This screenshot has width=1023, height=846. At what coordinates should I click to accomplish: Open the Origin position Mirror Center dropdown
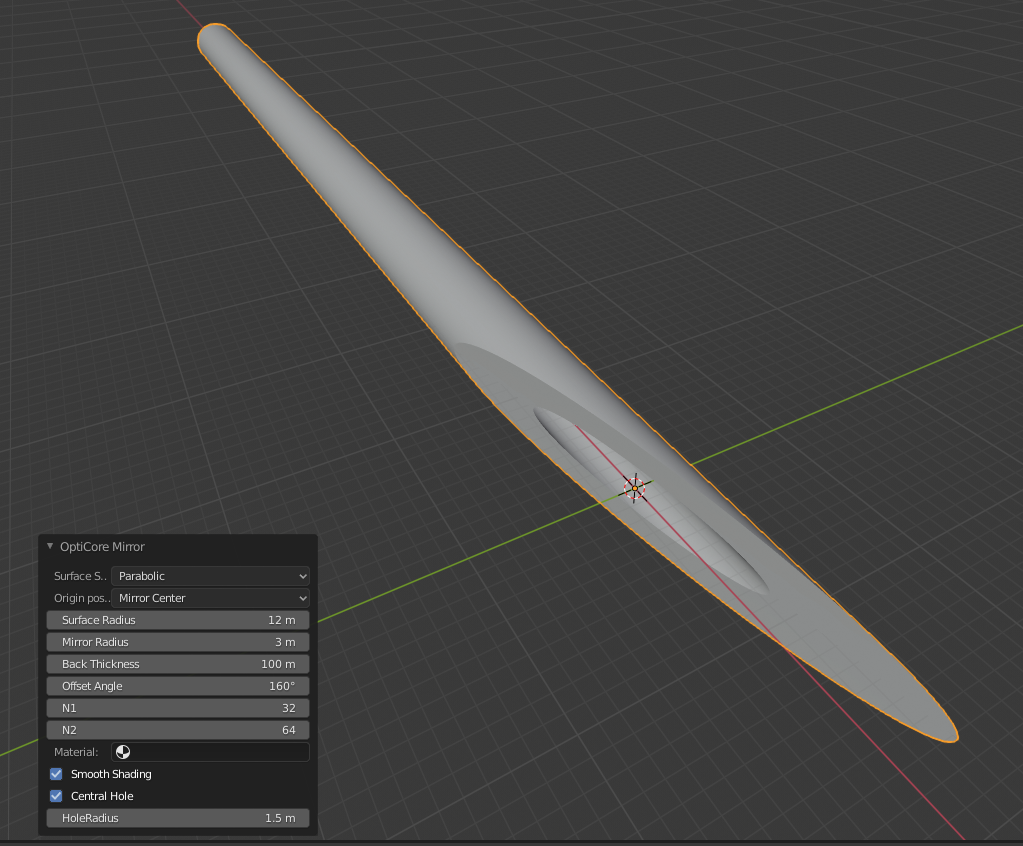[210, 598]
